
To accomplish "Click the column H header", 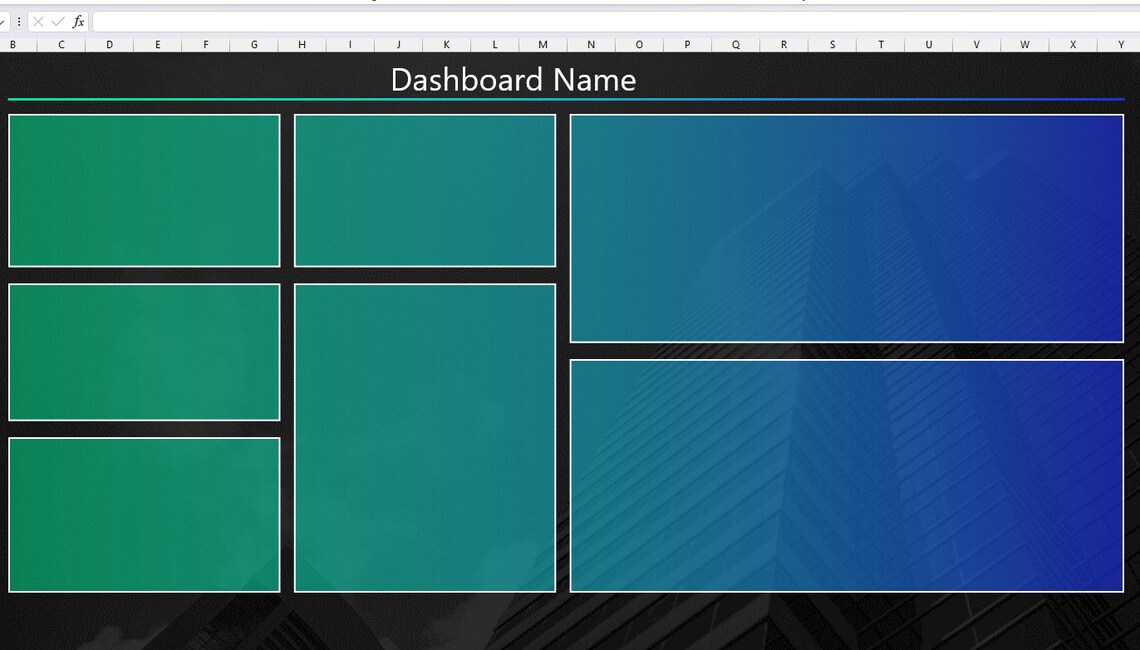I will pyautogui.click(x=302, y=44).
